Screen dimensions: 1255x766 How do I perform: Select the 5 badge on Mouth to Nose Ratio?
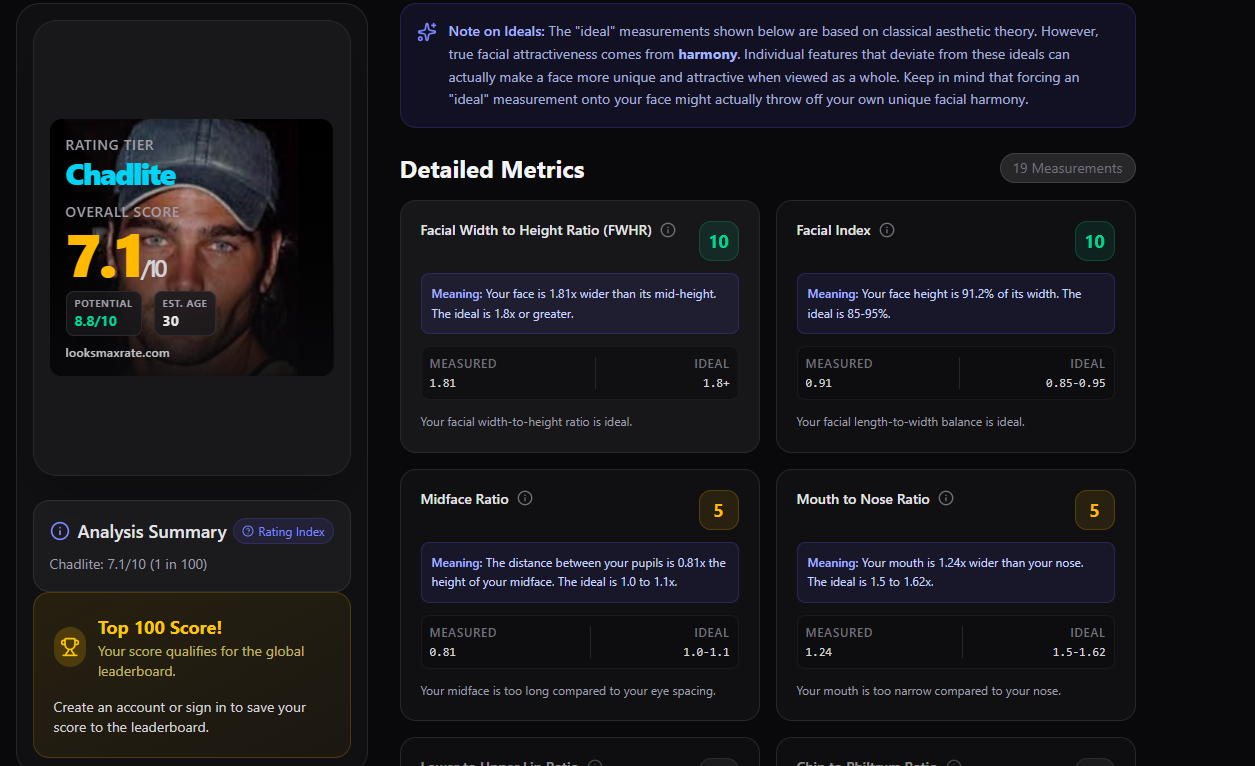click(x=1094, y=510)
